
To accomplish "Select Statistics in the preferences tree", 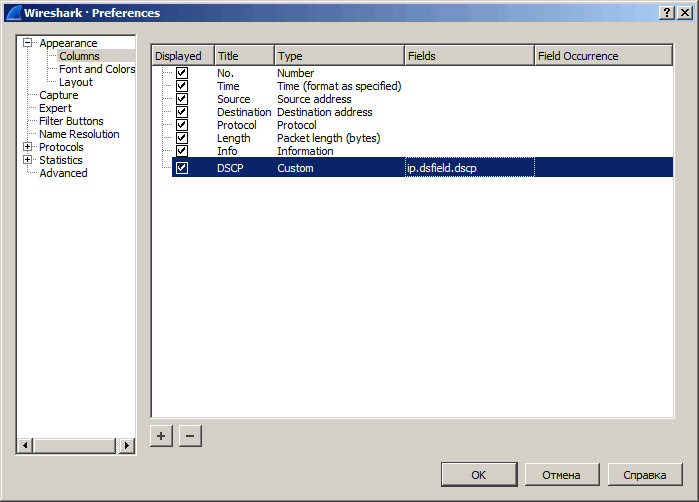I will pyautogui.click(x=61, y=160).
